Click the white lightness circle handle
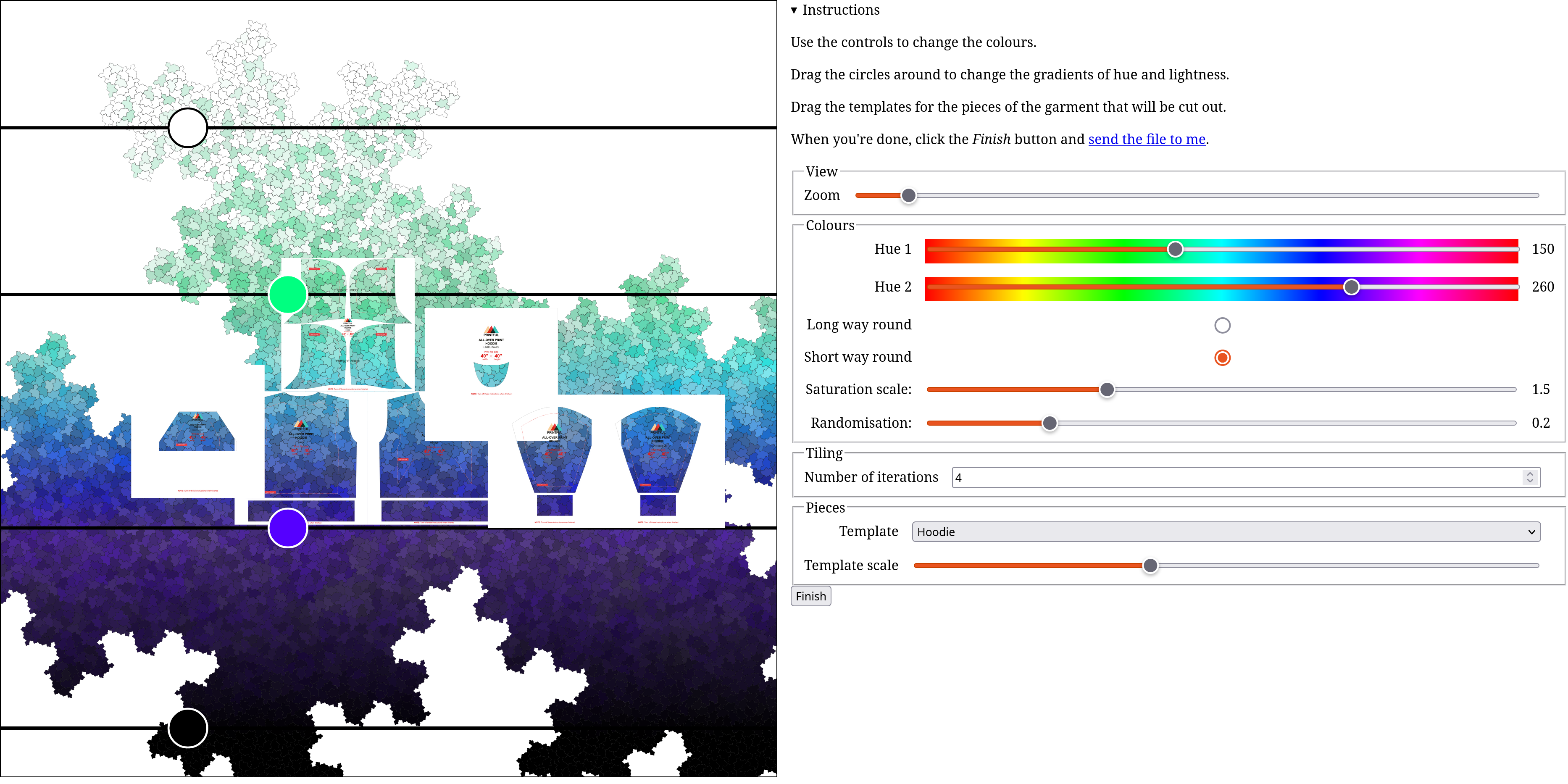1568x784 pixels. click(x=187, y=128)
